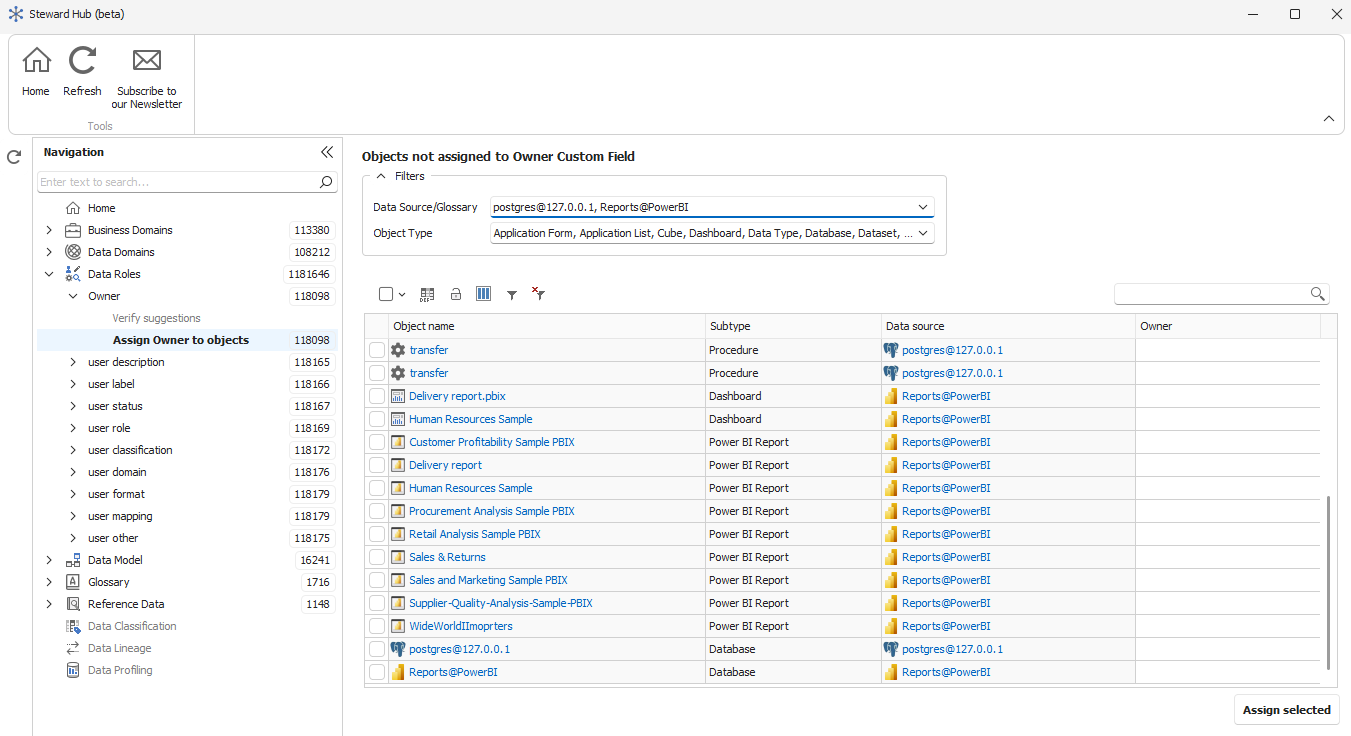Tick the checkbox for Retail Analysis Sample PBIX

[x=377, y=534]
